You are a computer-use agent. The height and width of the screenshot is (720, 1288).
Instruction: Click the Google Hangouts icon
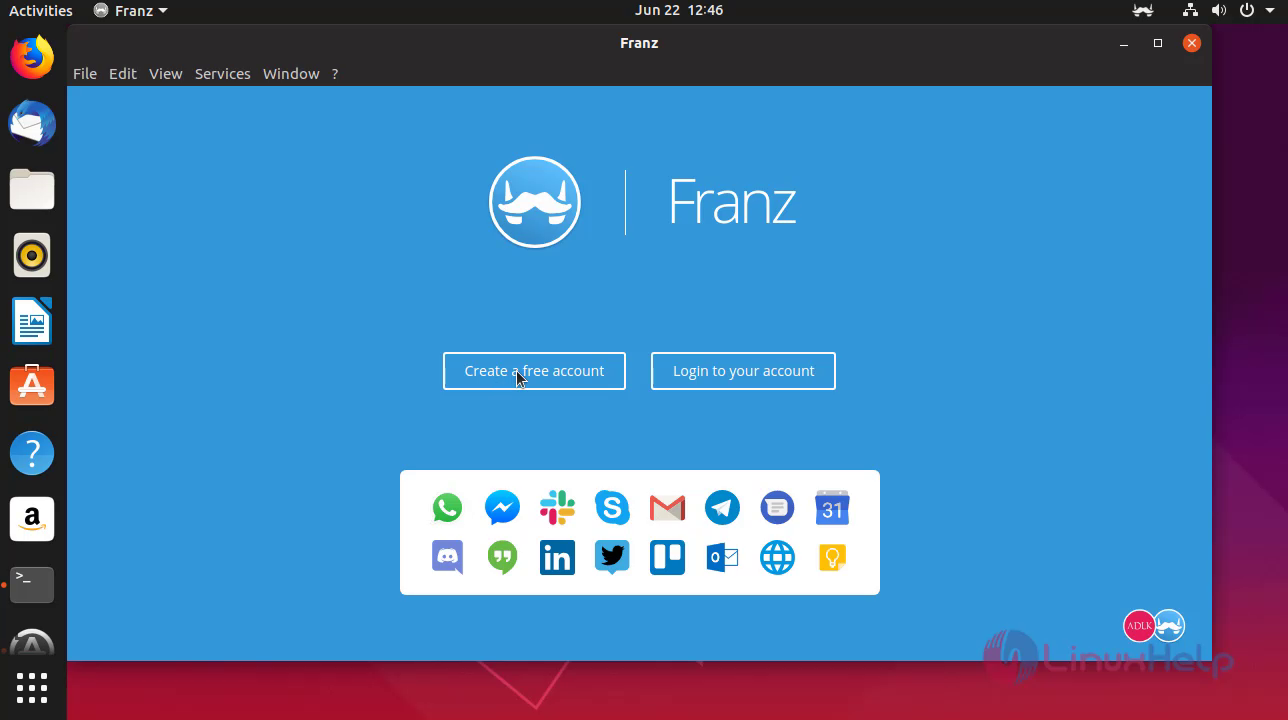pyautogui.click(x=502, y=558)
